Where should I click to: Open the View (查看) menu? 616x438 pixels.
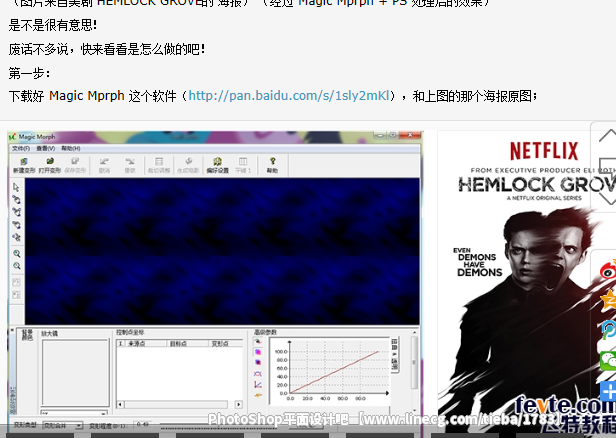[x=46, y=148]
